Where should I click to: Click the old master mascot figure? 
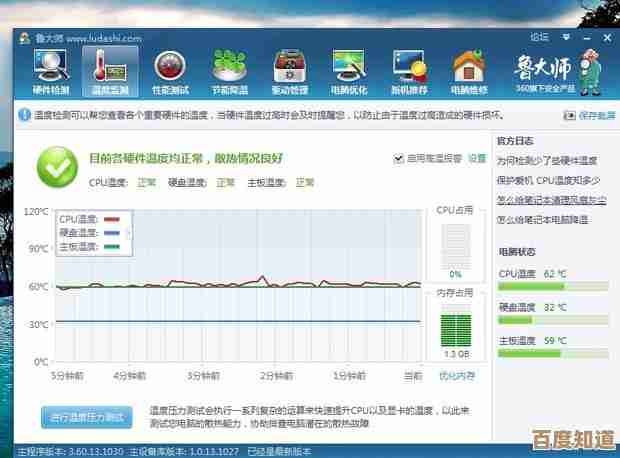[590, 72]
